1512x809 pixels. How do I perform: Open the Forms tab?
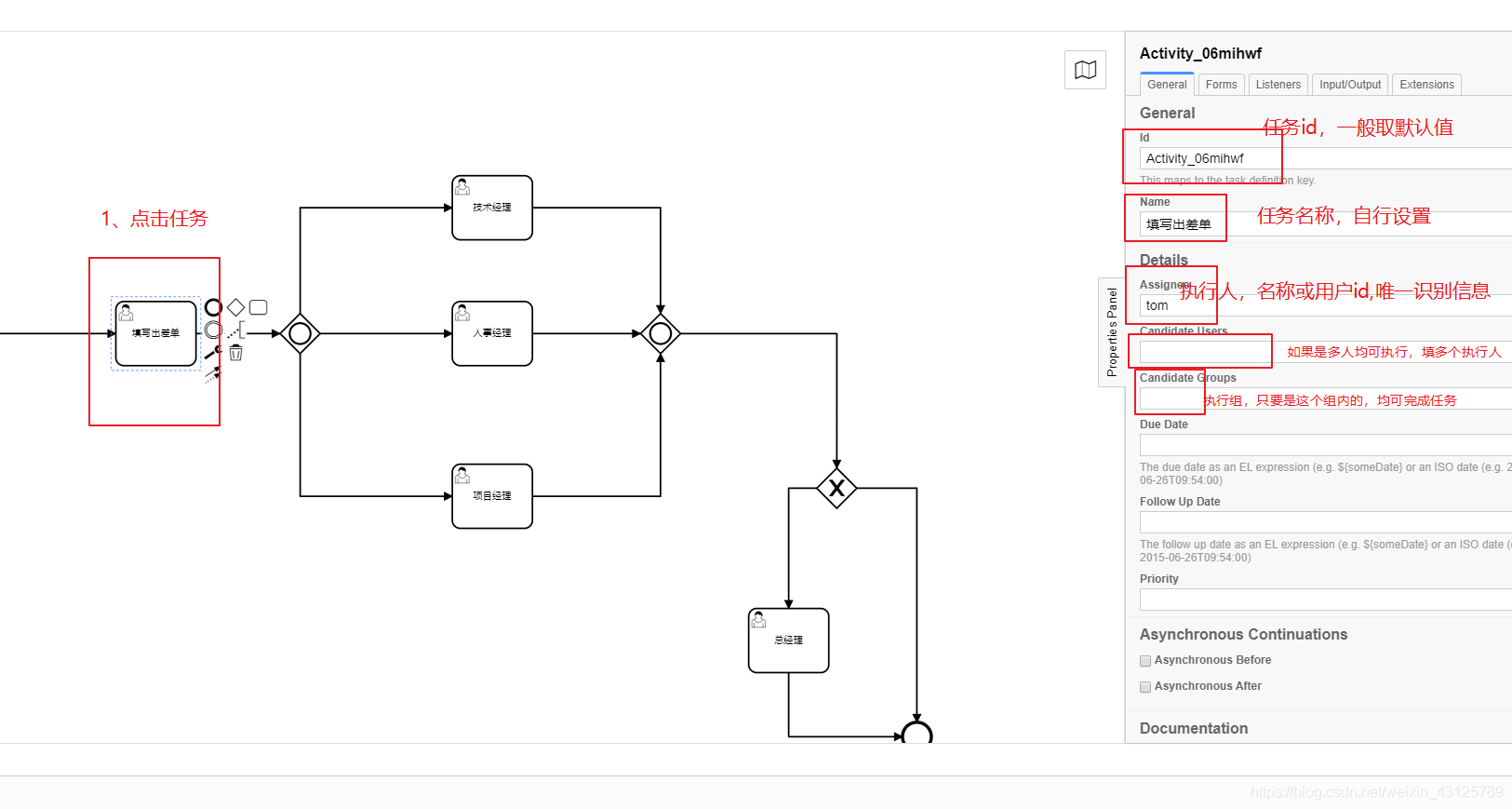coord(1222,85)
